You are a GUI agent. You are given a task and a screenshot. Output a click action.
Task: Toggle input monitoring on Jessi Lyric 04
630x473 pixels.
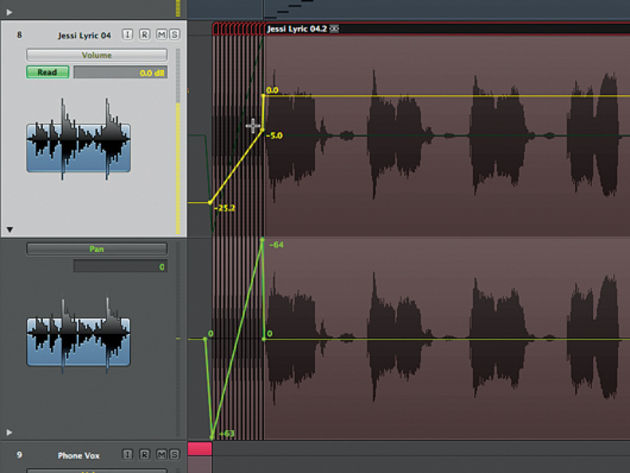[127, 35]
